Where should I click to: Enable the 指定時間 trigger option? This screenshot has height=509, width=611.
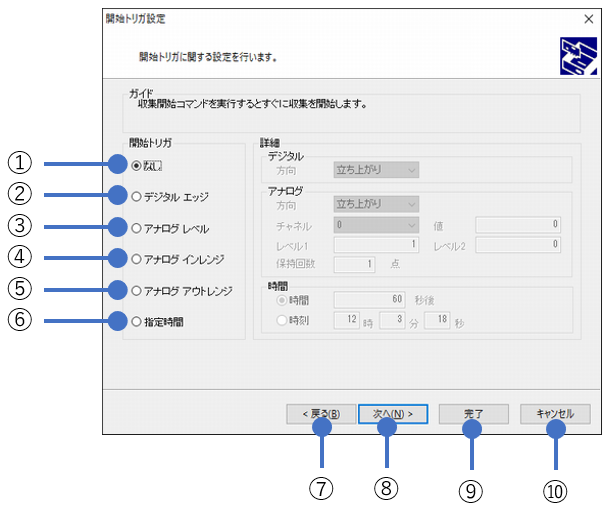click(x=136, y=322)
